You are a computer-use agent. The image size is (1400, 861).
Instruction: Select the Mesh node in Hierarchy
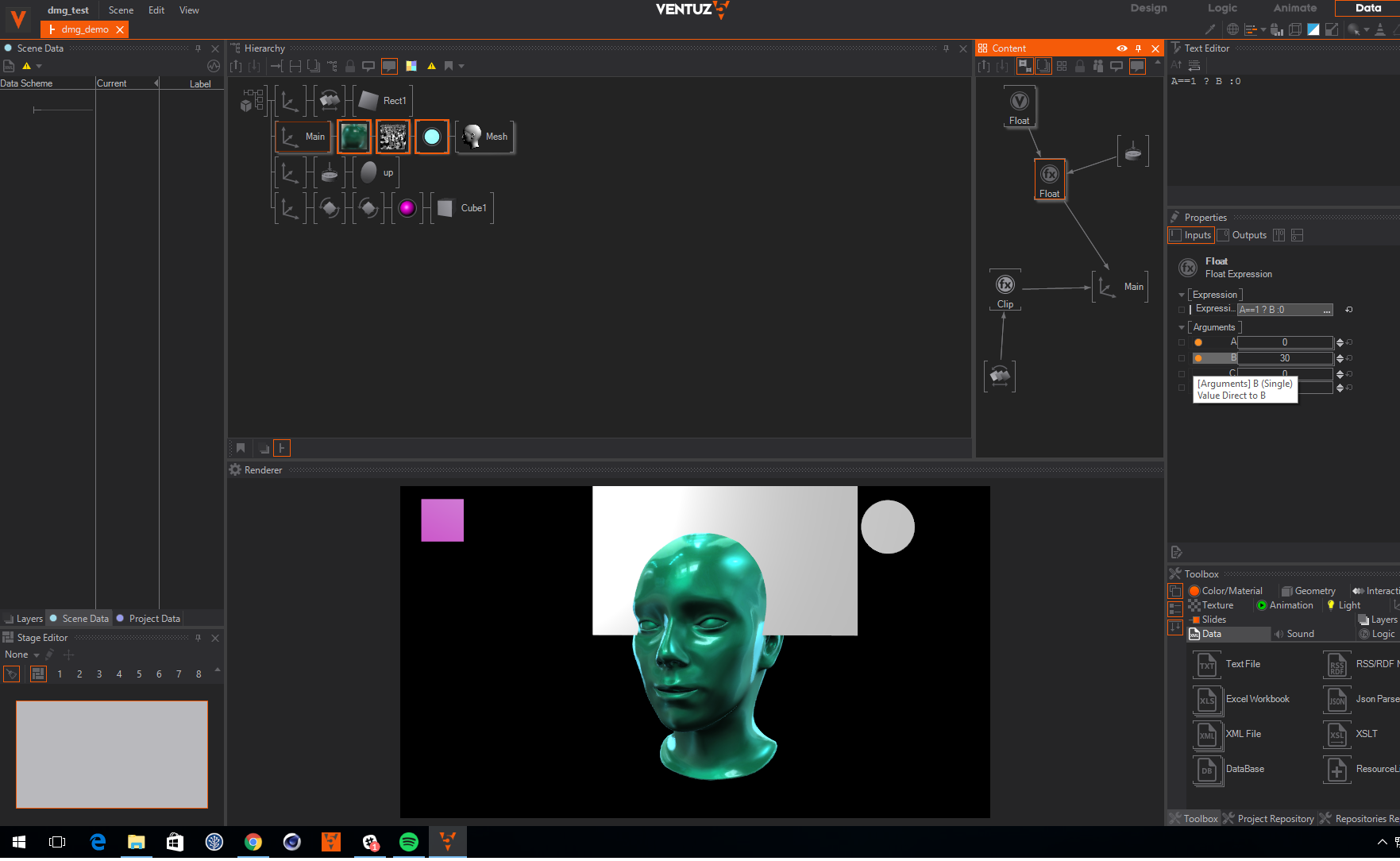coord(484,137)
